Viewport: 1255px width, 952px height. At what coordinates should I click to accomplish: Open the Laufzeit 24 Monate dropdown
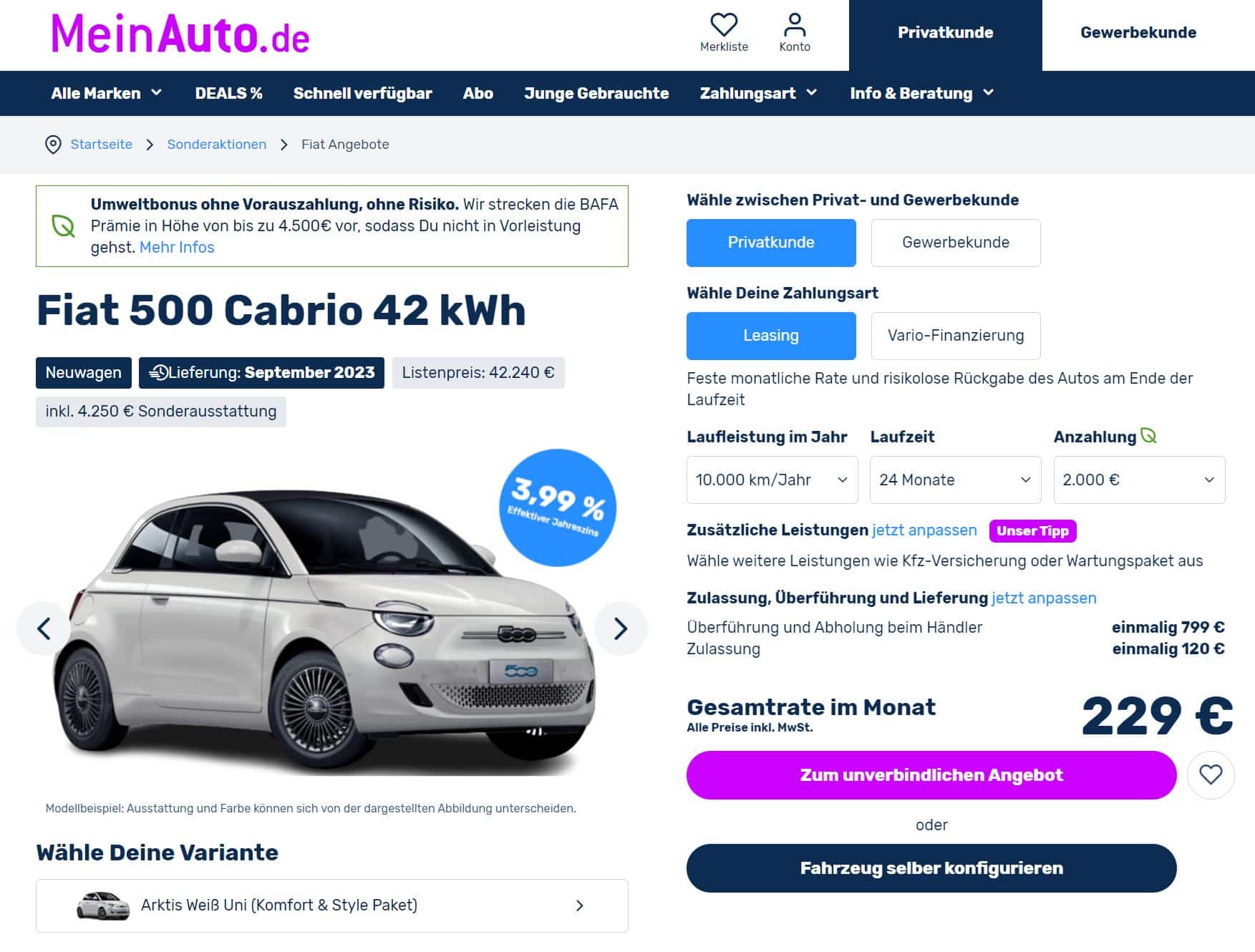[x=956, y=480]
